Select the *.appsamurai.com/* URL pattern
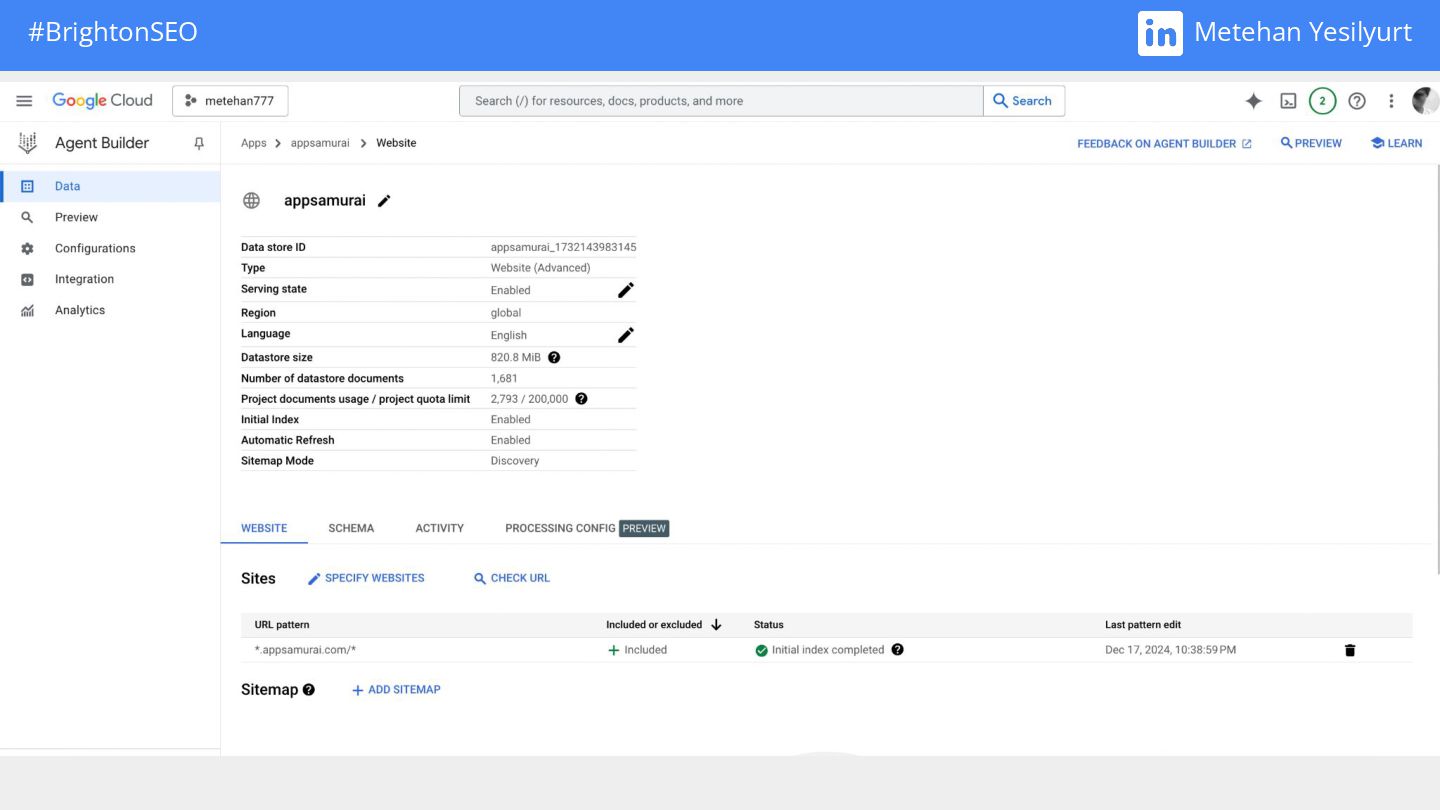The width and height of the screenshot is (1440, 810). pos(305,650)
